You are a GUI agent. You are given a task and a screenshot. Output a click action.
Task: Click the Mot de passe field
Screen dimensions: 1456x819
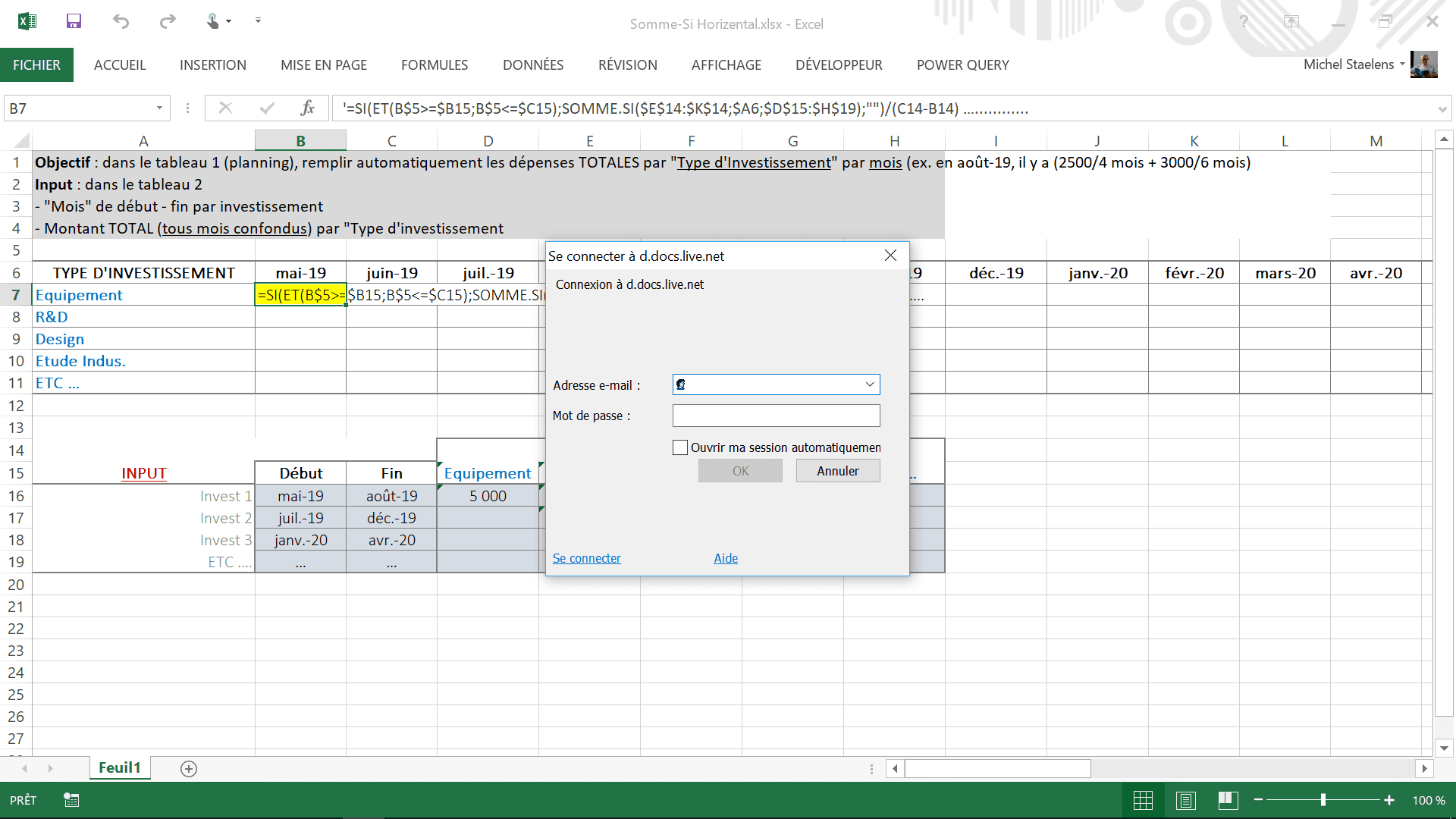[776, 416]
